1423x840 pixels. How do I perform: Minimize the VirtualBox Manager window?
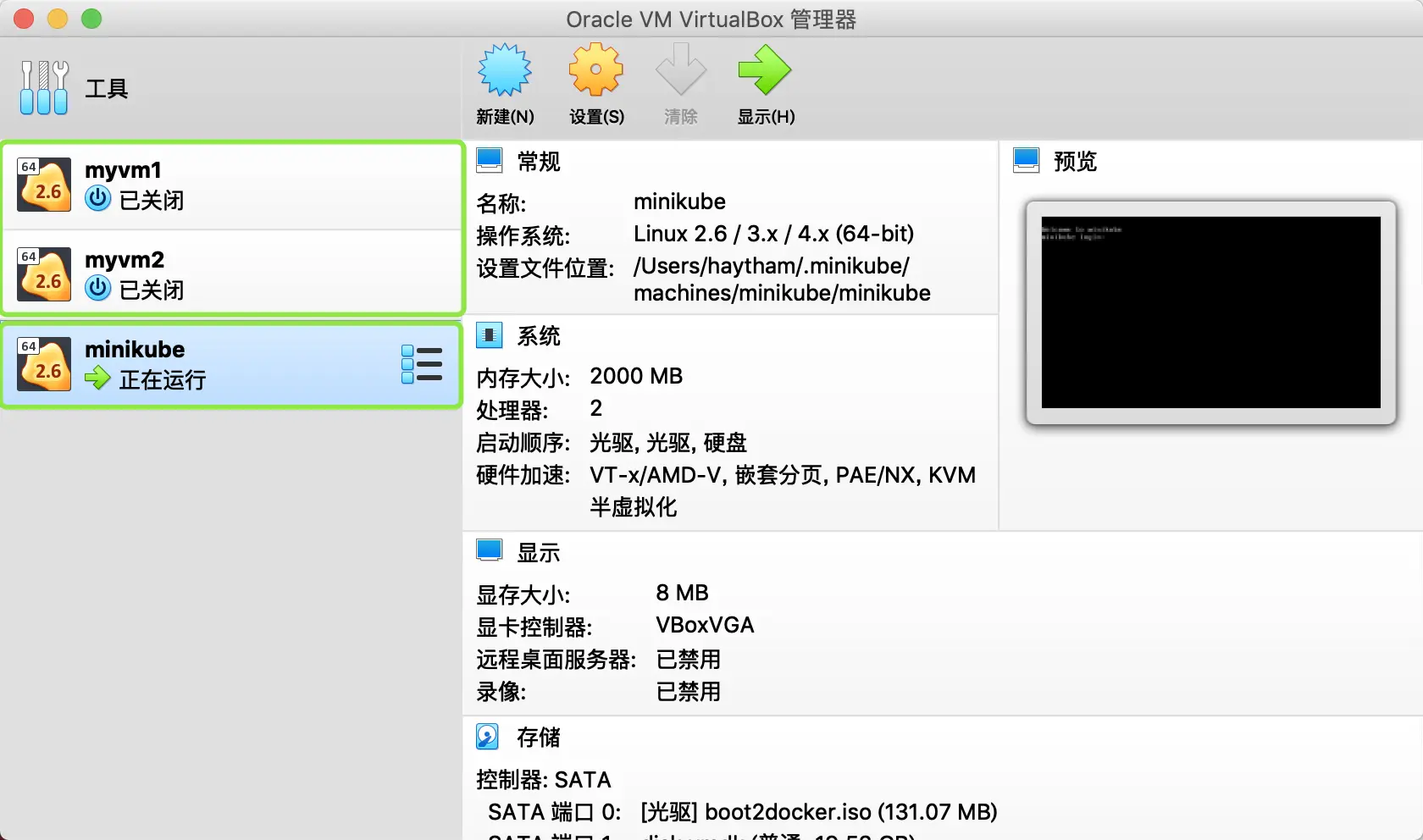pyautogui.click(x=58, y=19)
